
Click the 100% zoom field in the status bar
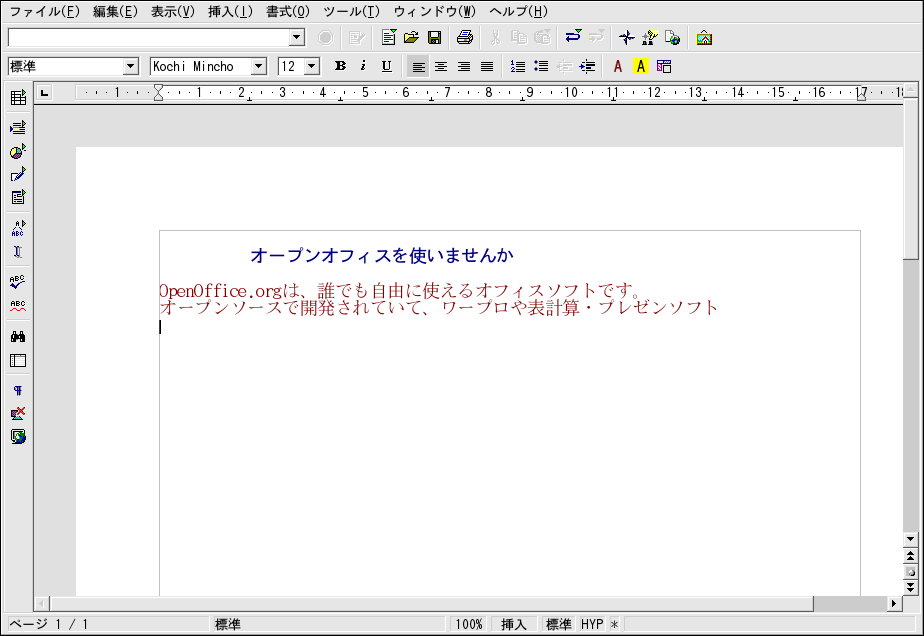tap(468, 624)
